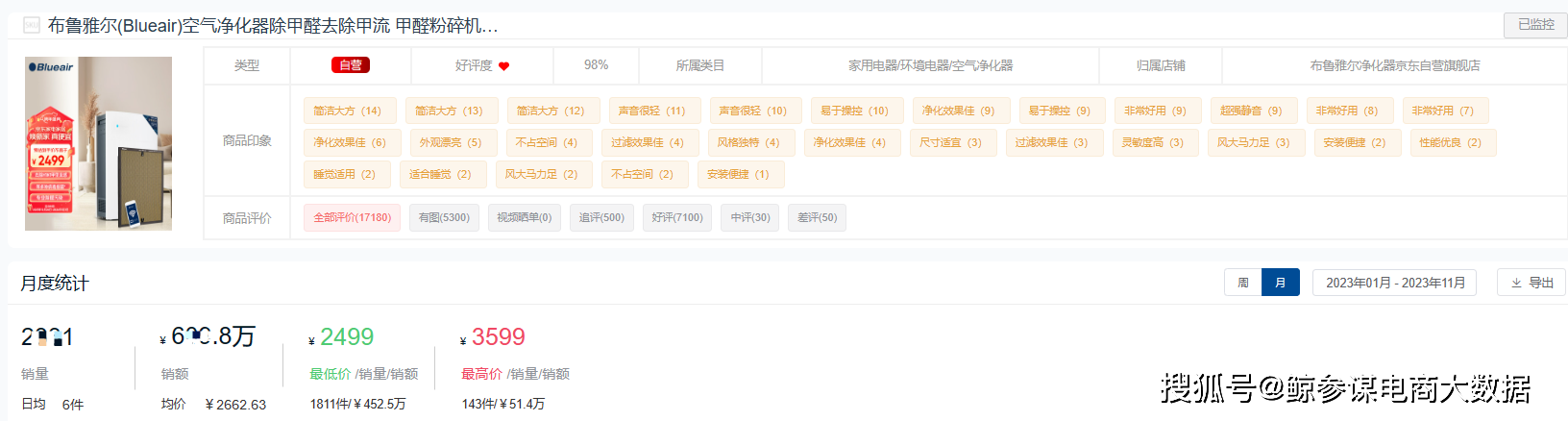Viewport: 1568px width, 421px height.
Task: Switch statistics to 周 view
Action: pos(1243,283)
